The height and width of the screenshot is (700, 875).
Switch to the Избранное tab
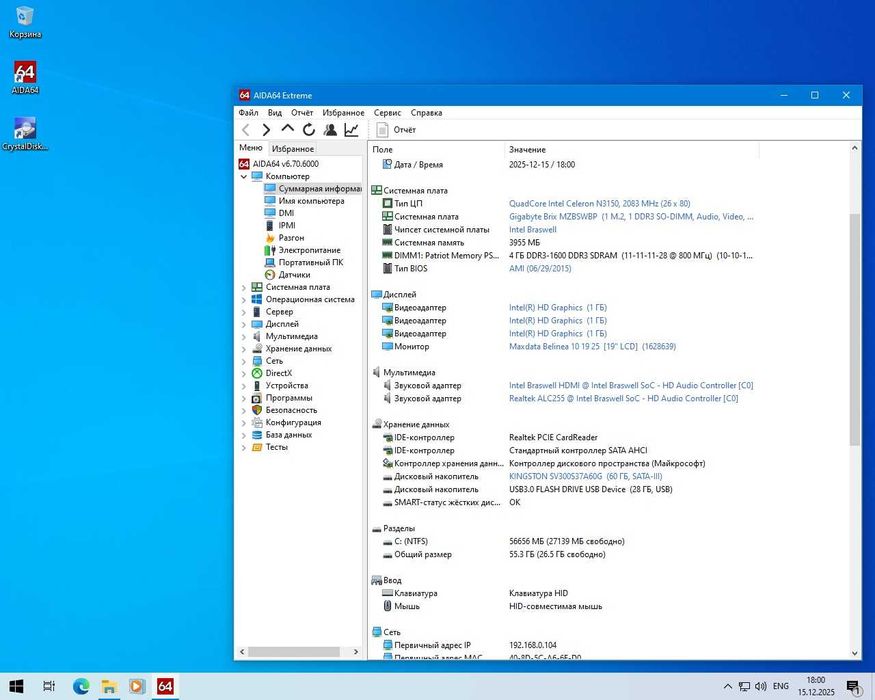[293, 149]
